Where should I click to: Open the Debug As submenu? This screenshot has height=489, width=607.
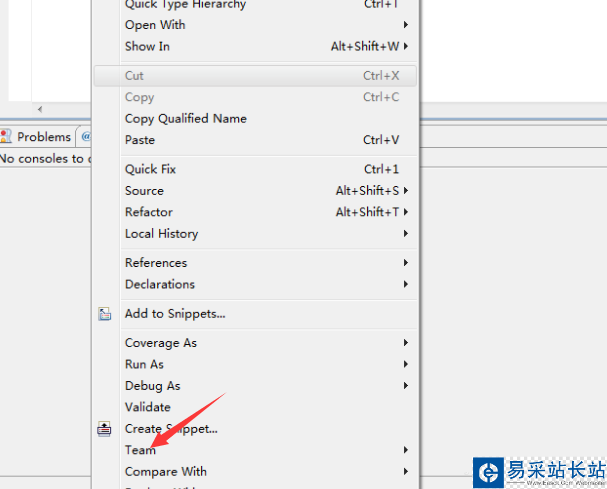[152, 386]
